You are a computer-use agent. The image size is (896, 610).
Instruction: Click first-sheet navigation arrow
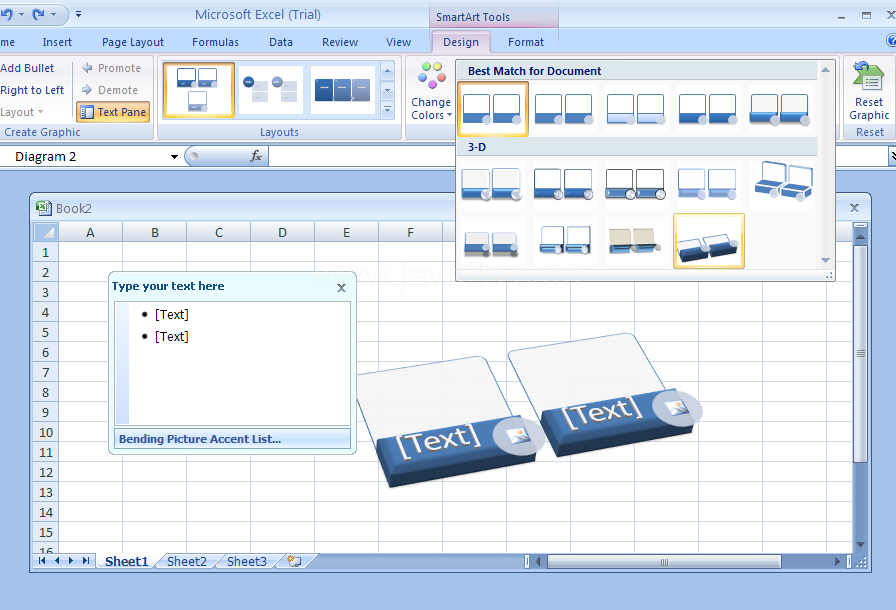point(42,561)
